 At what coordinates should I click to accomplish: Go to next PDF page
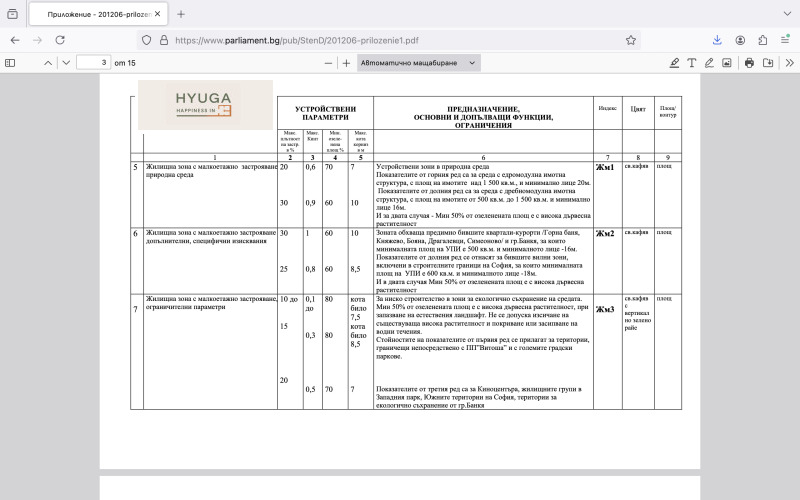point(66,62)
